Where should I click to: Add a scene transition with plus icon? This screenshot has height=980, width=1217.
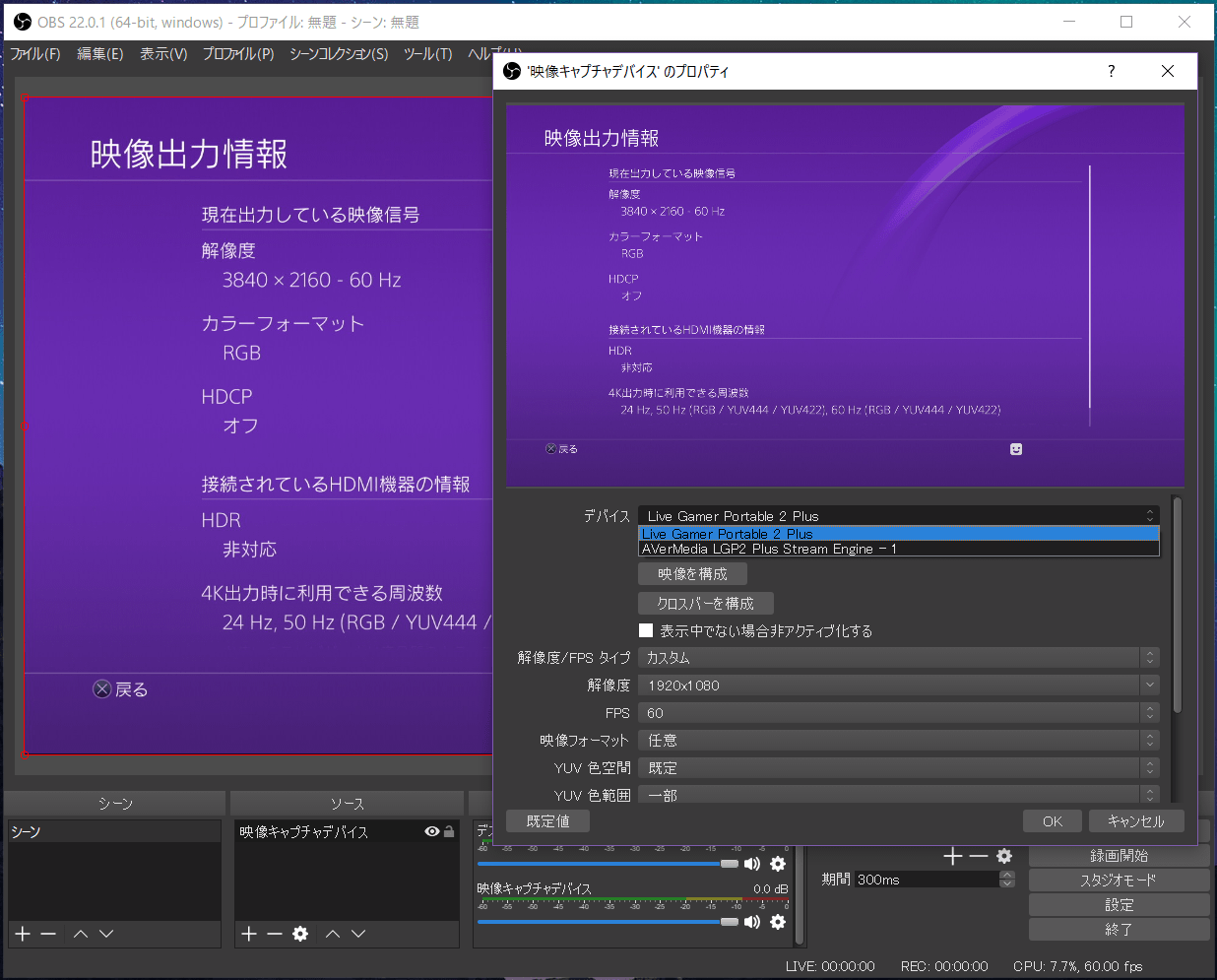point(952,857)
